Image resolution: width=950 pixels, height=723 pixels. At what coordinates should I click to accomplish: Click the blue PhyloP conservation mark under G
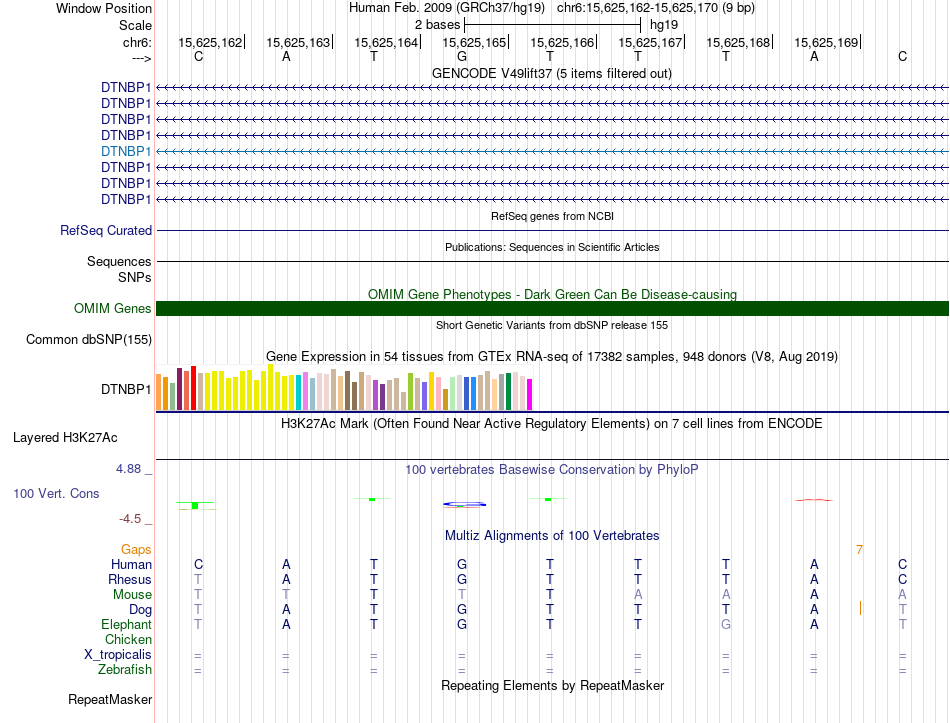[x=464, y=504]
